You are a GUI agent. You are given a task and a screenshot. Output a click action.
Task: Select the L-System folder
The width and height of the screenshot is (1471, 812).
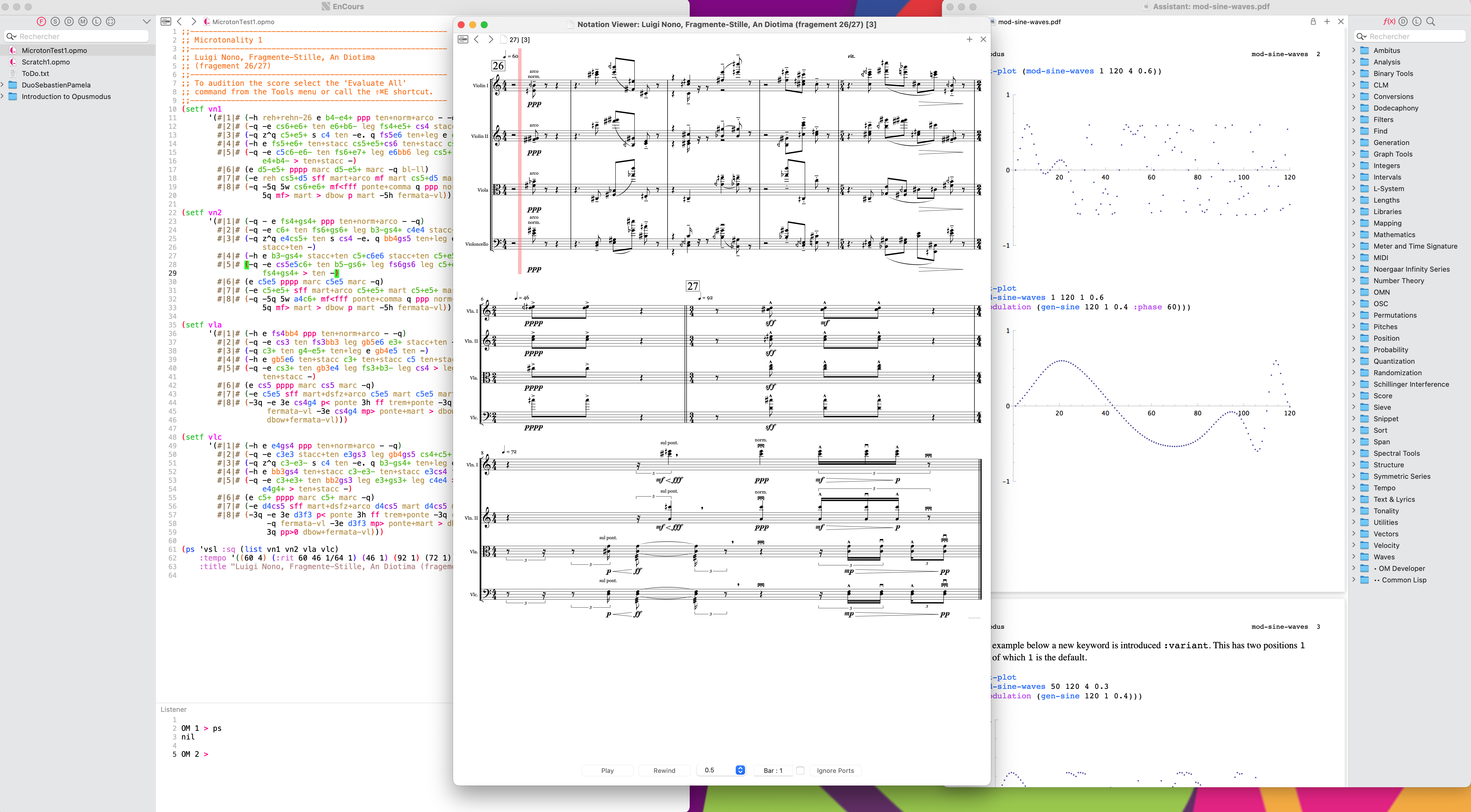(x=1388, y=188)
